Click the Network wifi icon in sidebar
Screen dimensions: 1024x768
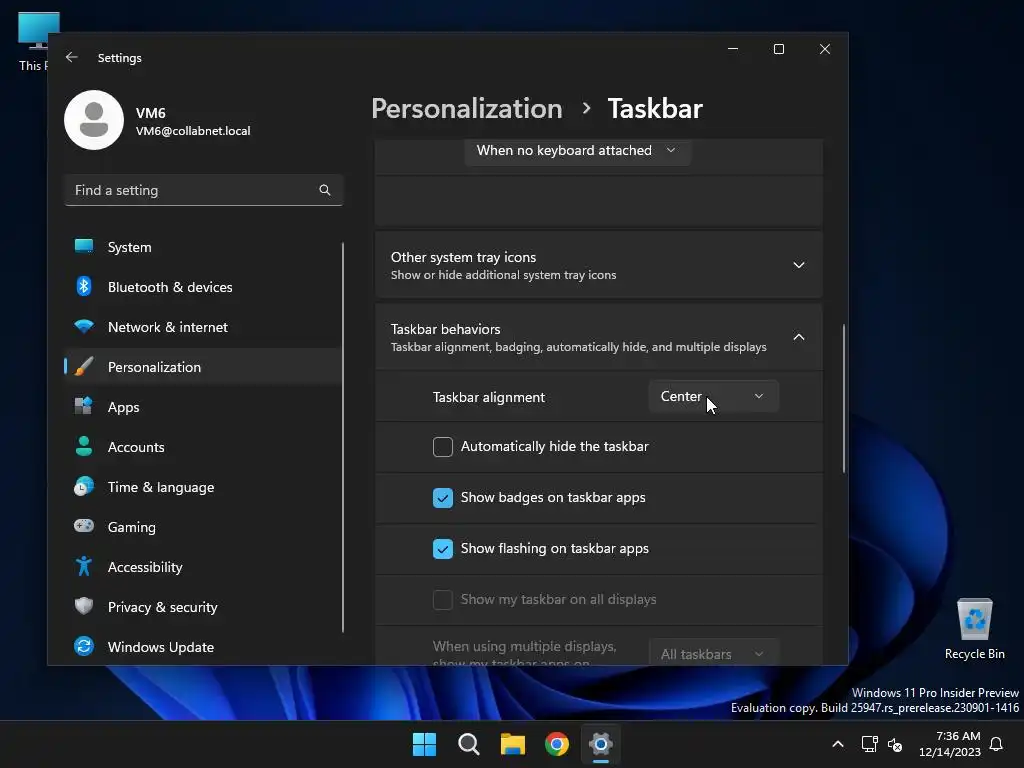point(84,327)
